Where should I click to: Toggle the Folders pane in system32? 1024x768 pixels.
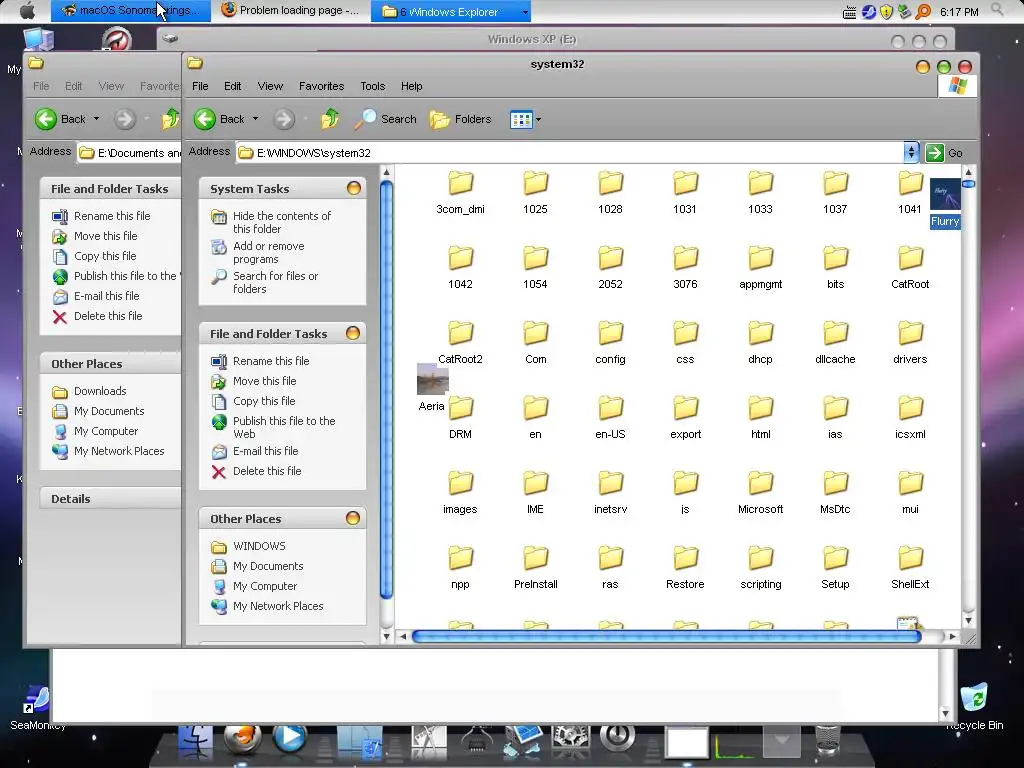[460, 119]
